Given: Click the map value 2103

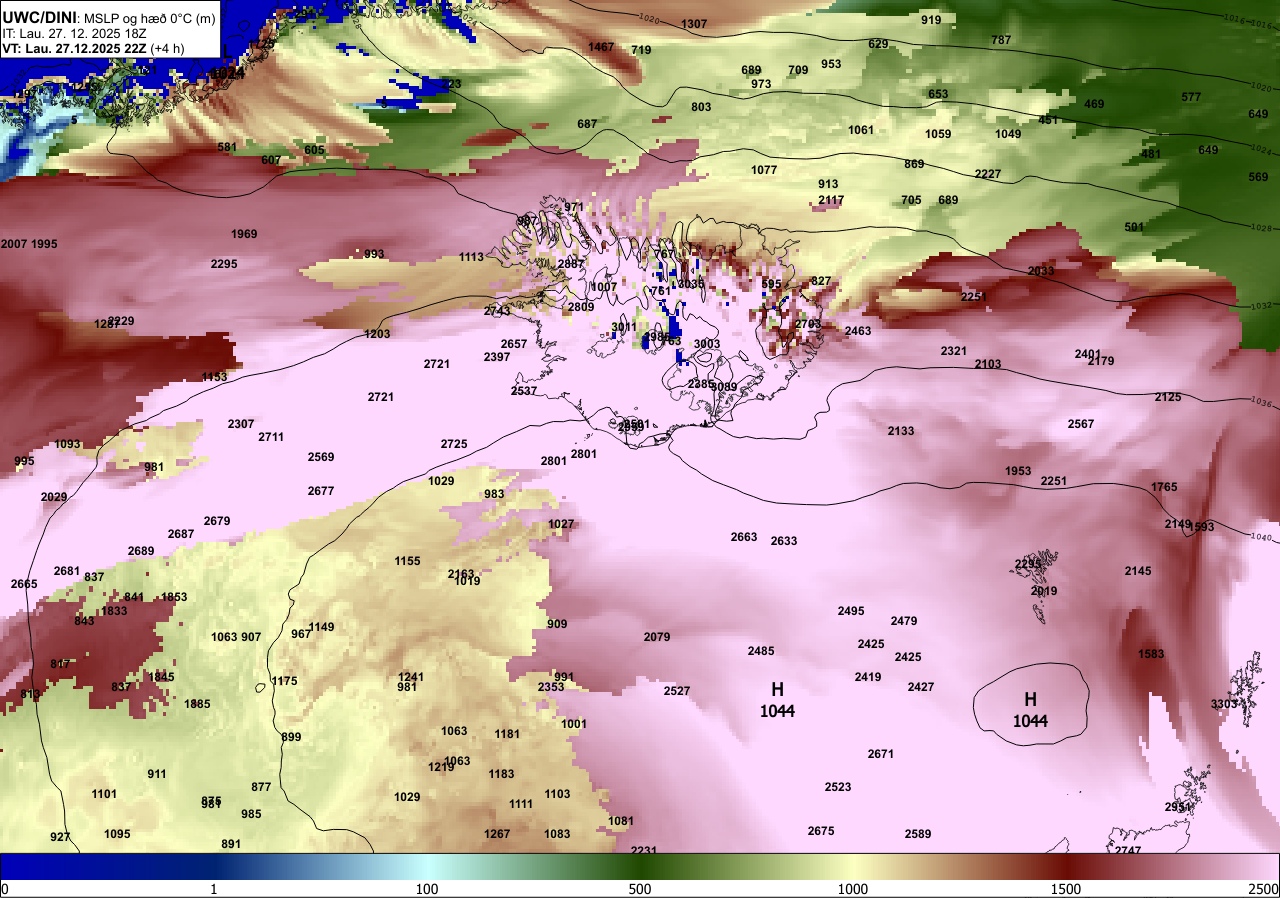Looking at the screenshot, I should pyautogui.click(x=987, y=364).
